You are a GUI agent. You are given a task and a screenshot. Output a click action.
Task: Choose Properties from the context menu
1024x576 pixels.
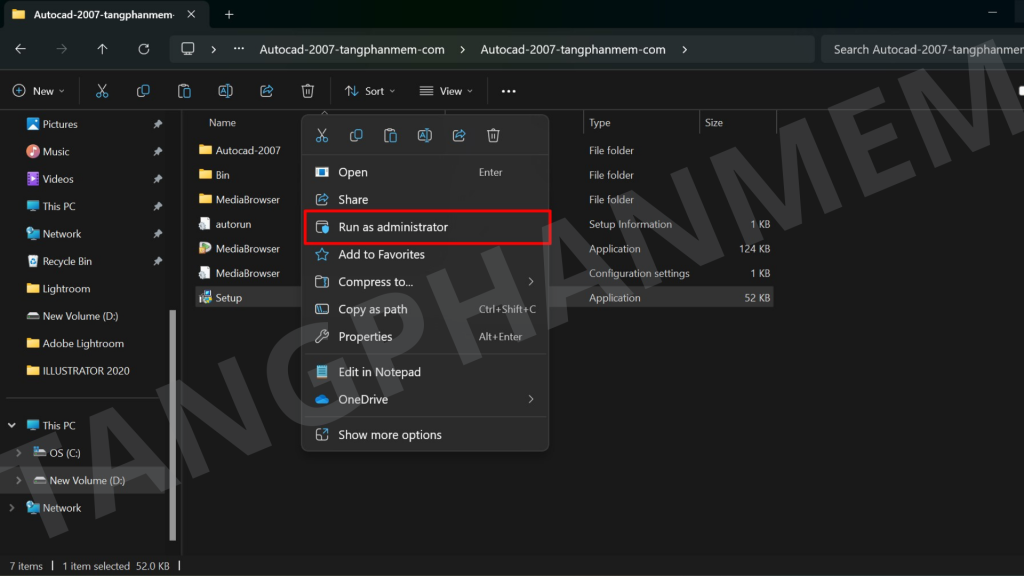[365, 337]
